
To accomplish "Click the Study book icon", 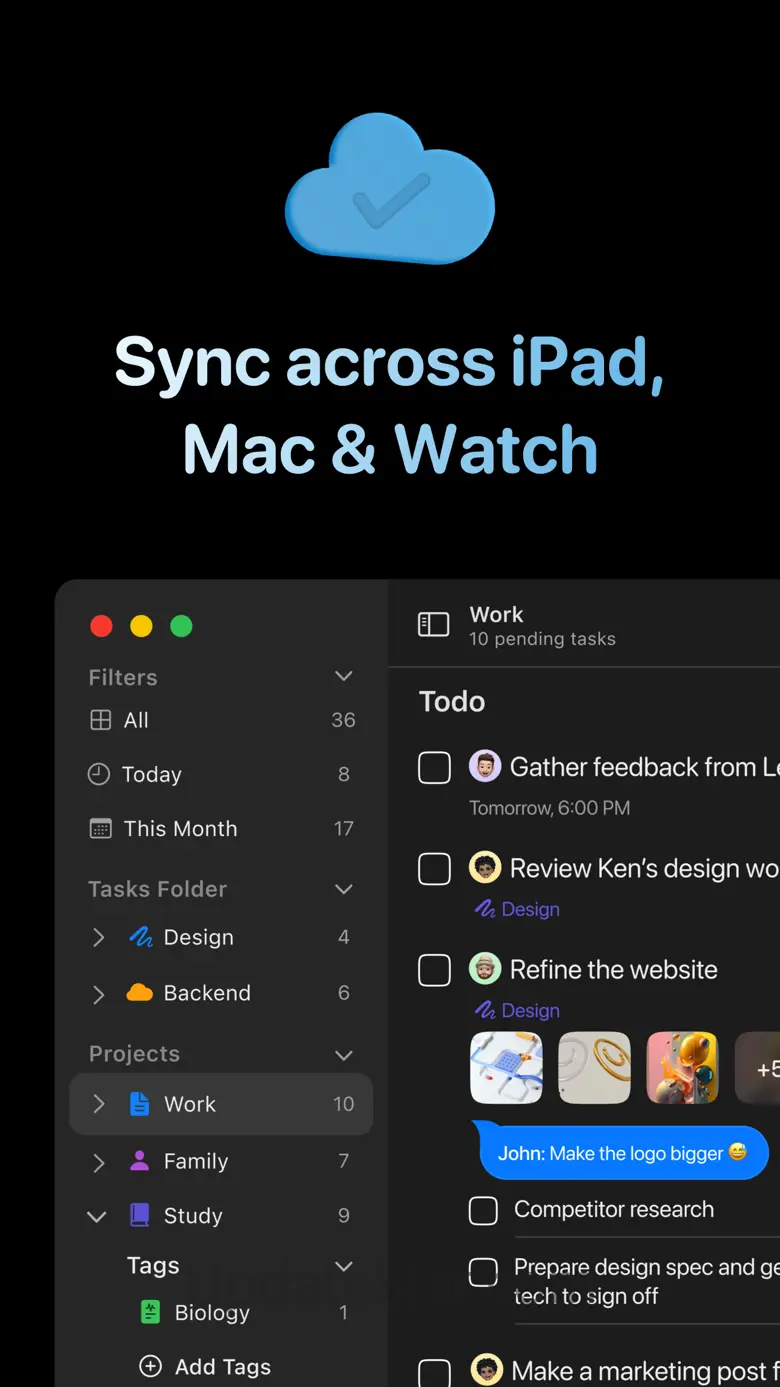I will 140,1216.
